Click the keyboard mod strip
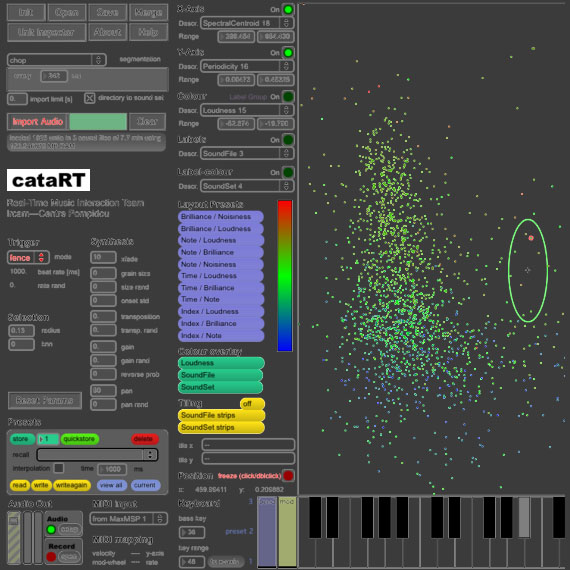 click(x=288, y=531)
